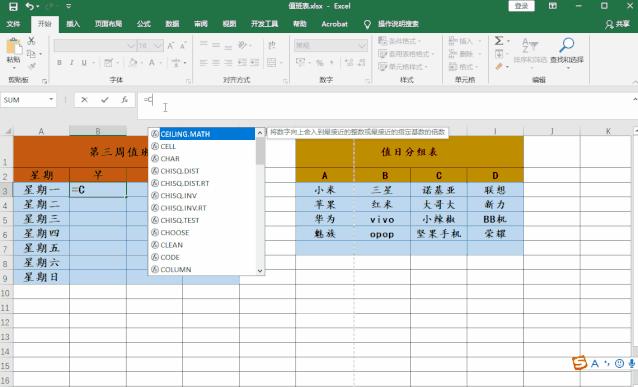This screenshot has width=638, height=387.
Task: Switch to the 数据 ribbon tab
Action: 172,24
